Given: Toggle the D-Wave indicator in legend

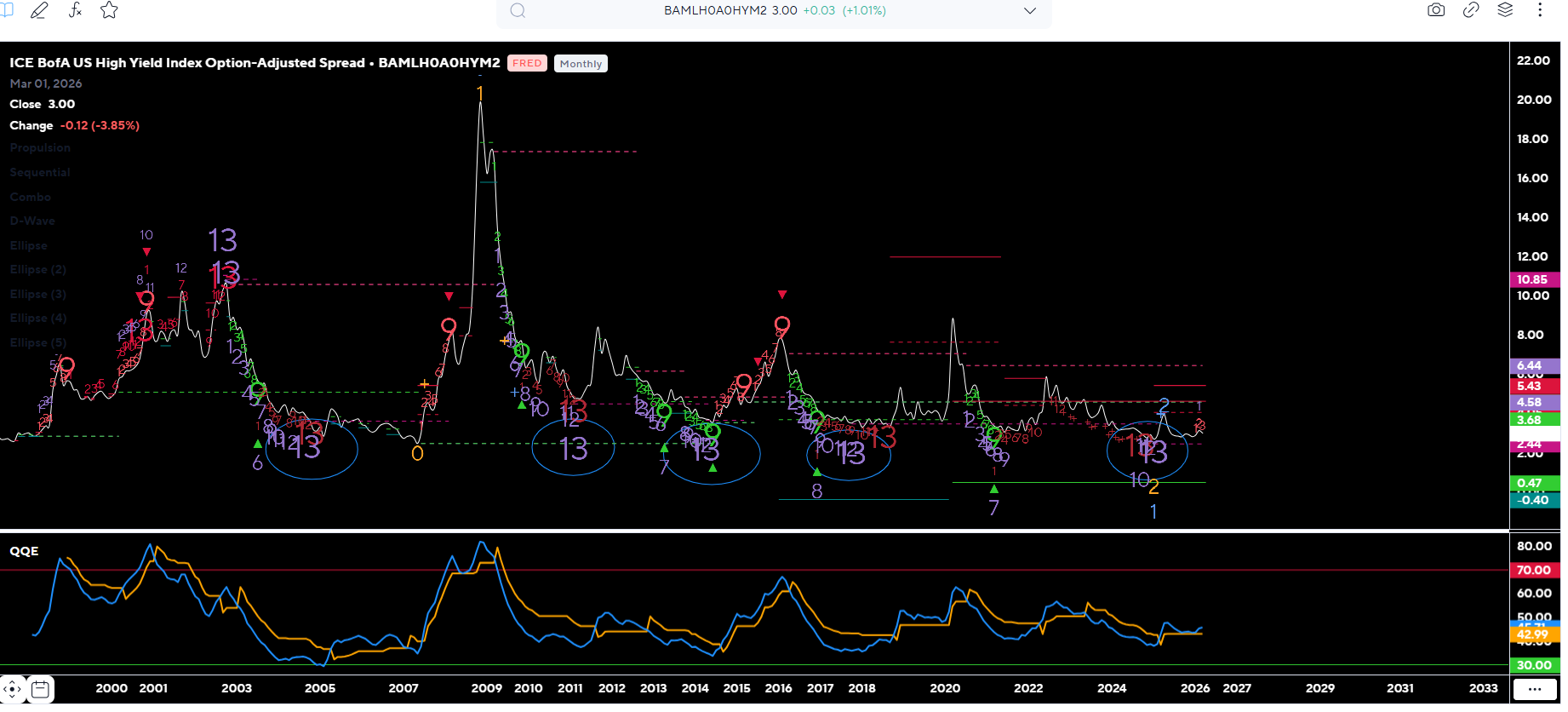Looking at the screenshot, I should click(x=32, y=221).
